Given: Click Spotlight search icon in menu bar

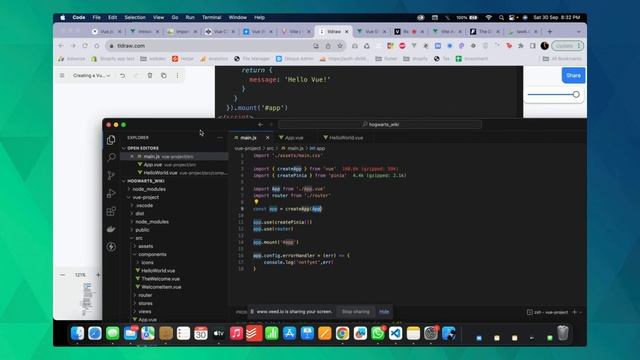Looking at the screenshot, I should pyautogui.click(x=501, y=18).
